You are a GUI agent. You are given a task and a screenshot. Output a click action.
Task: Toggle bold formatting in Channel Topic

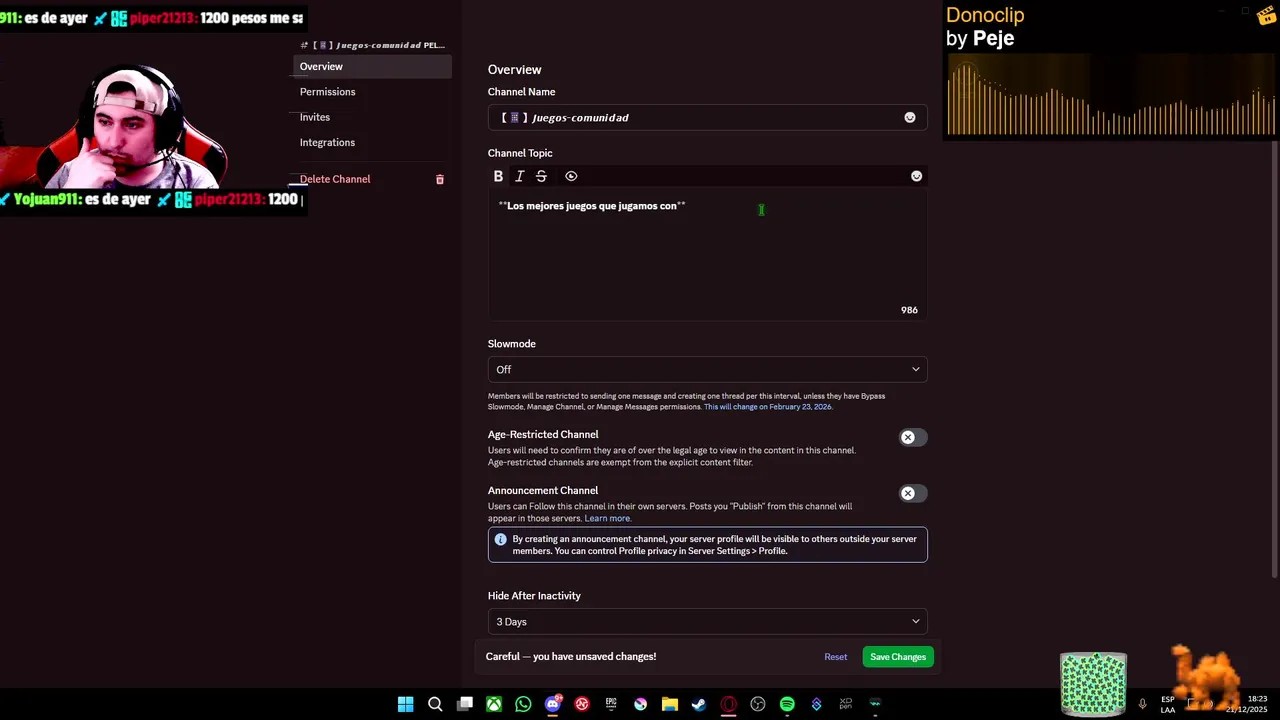pyautogui.click(x=498, y=176)
